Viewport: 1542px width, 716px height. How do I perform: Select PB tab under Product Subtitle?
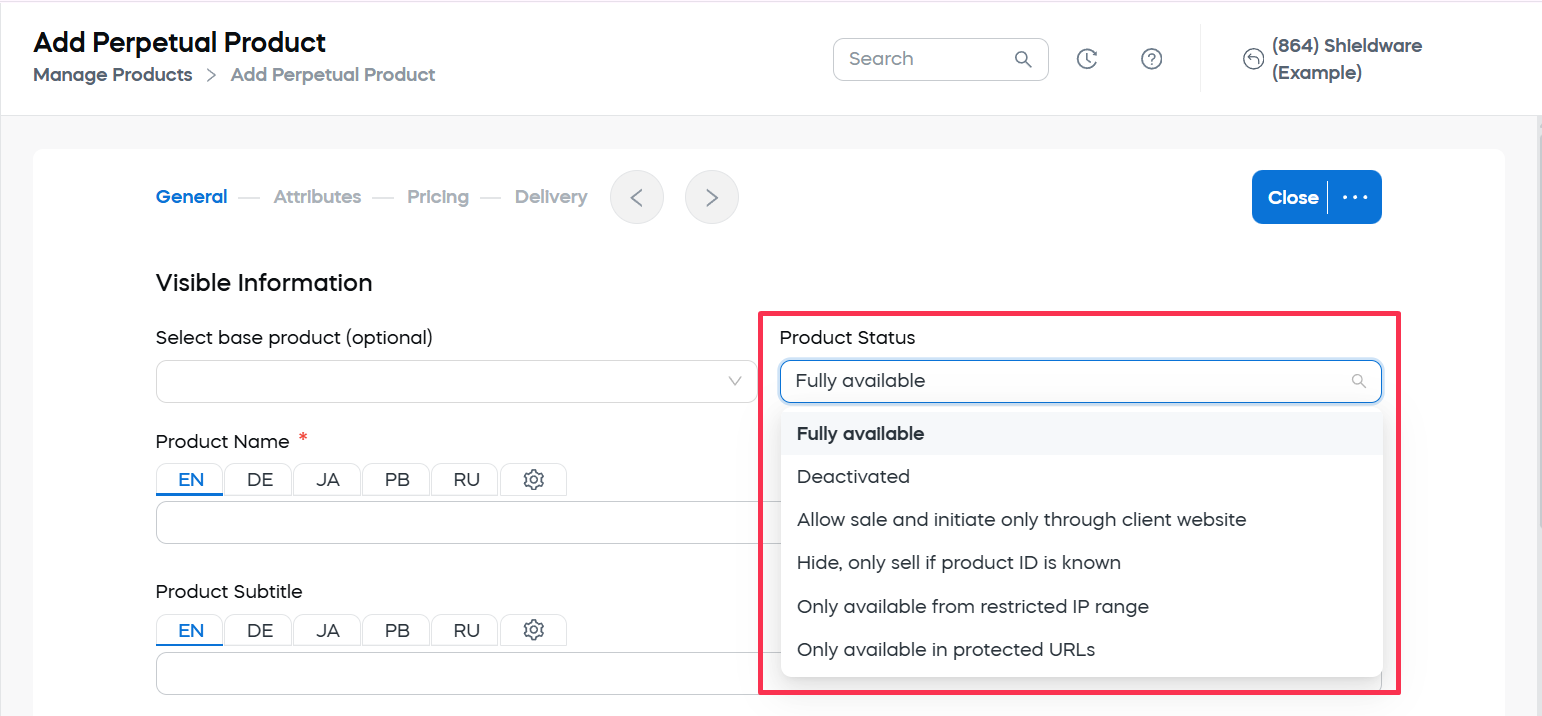click(x=397, y=630)
